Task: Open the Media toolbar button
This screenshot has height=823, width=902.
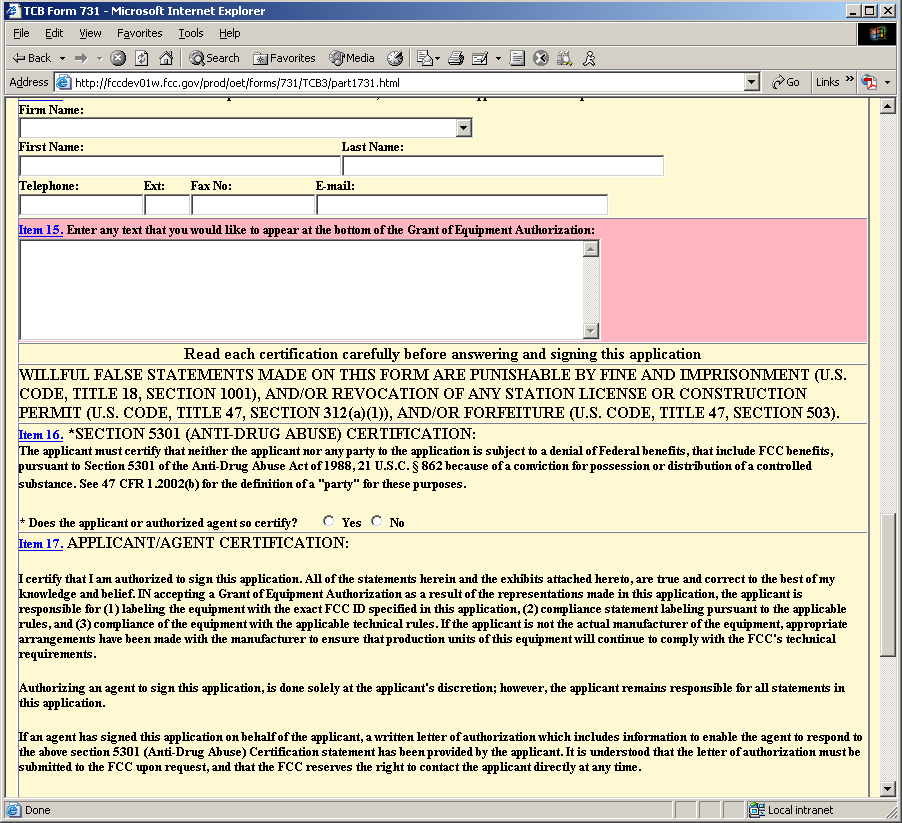Action: click(x=352, y=58)
